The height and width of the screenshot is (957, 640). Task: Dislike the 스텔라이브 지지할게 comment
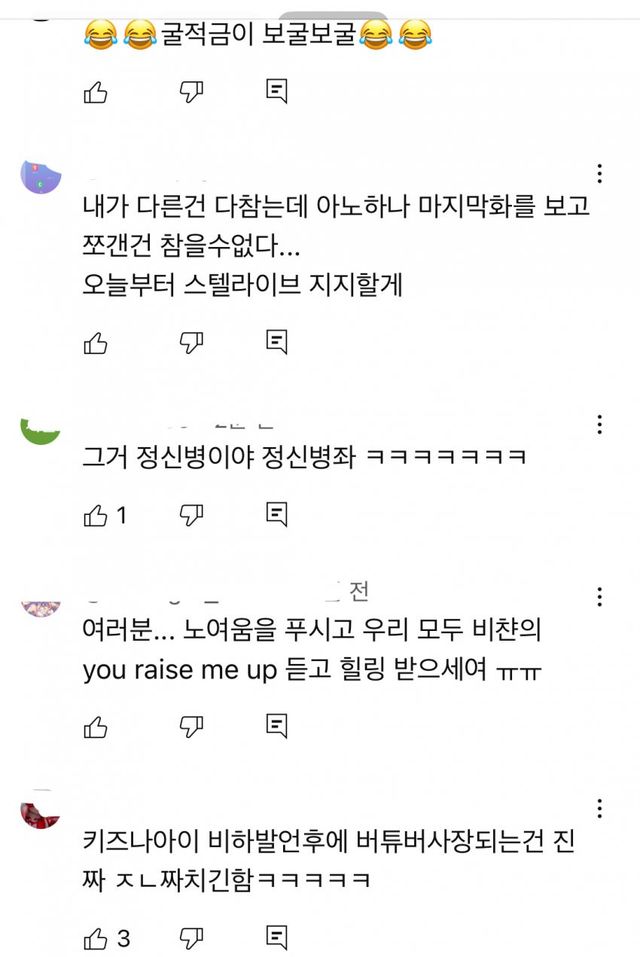coord(191,343)
